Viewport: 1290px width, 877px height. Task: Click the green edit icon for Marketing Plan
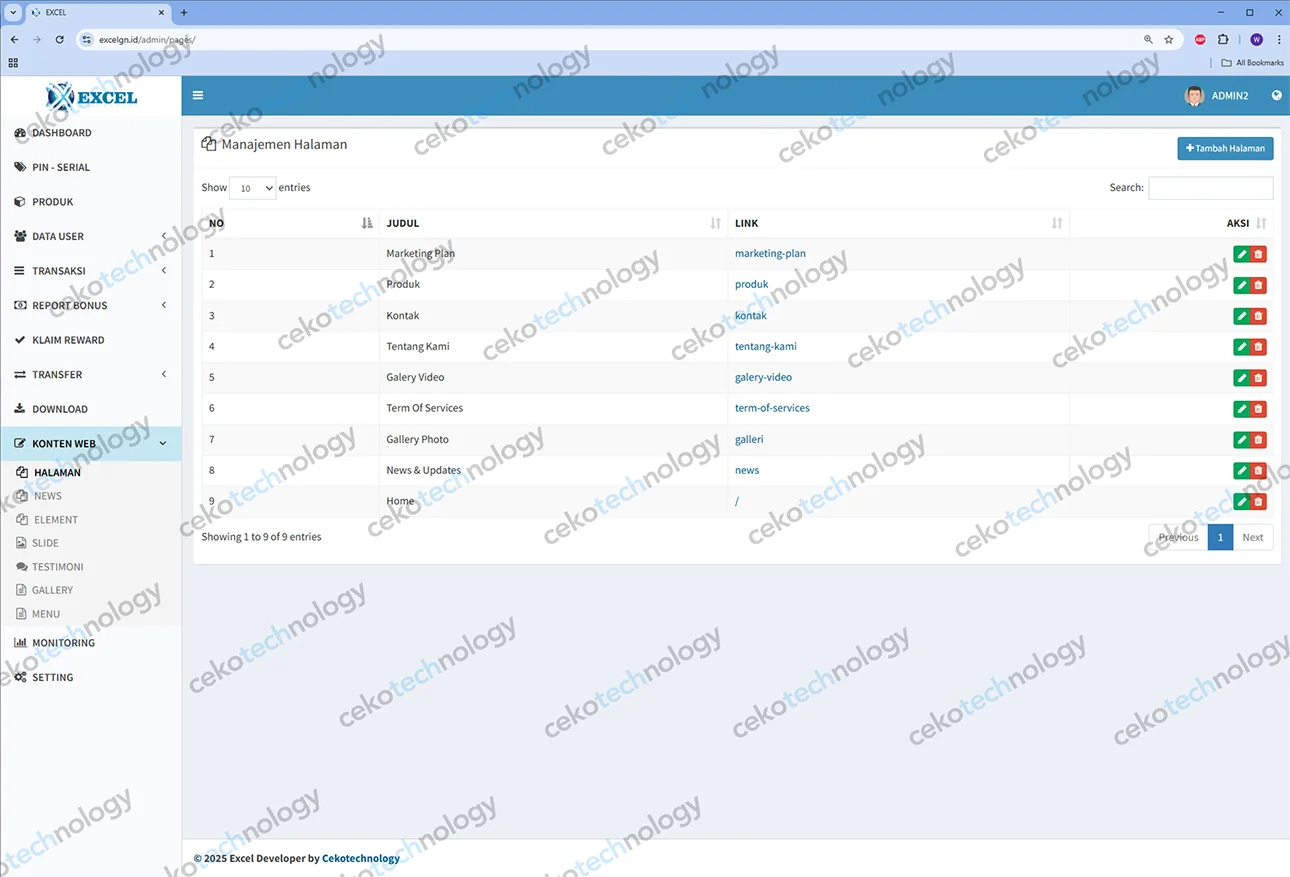tap(1241, 254)
